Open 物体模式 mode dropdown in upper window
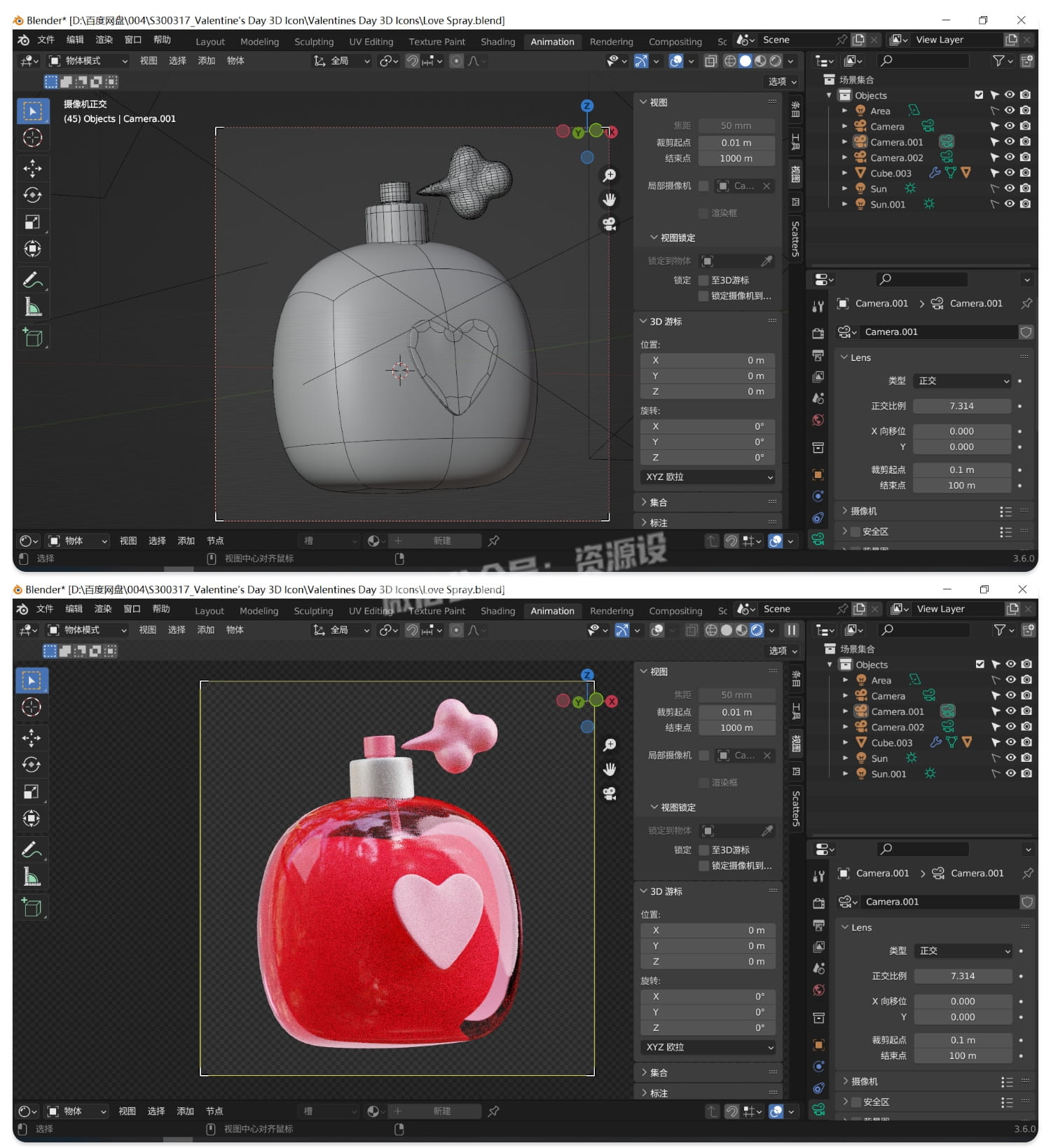The width and height of the screenshot is (1051, 1148). (88, 61)
